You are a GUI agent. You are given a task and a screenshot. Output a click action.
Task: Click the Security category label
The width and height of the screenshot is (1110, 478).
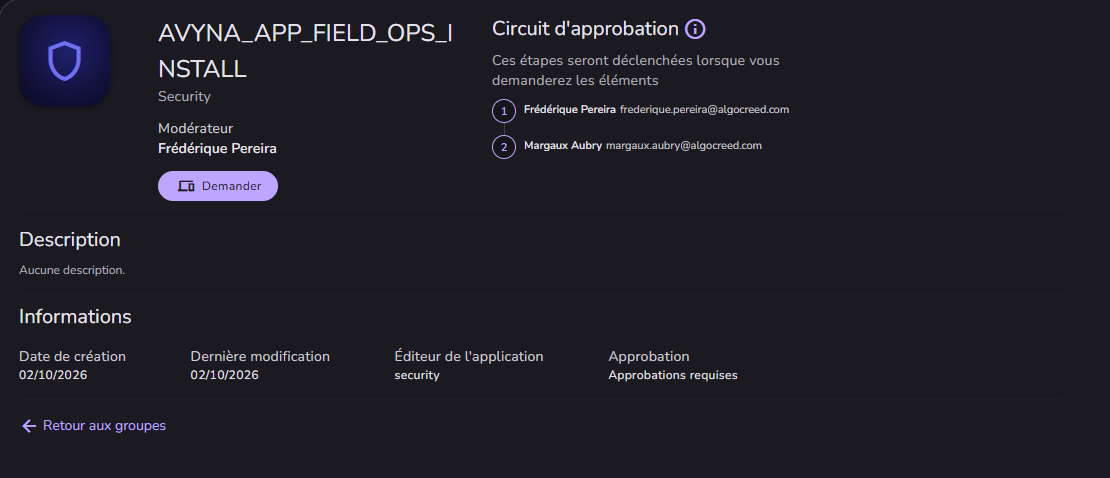tap(184, 96)
